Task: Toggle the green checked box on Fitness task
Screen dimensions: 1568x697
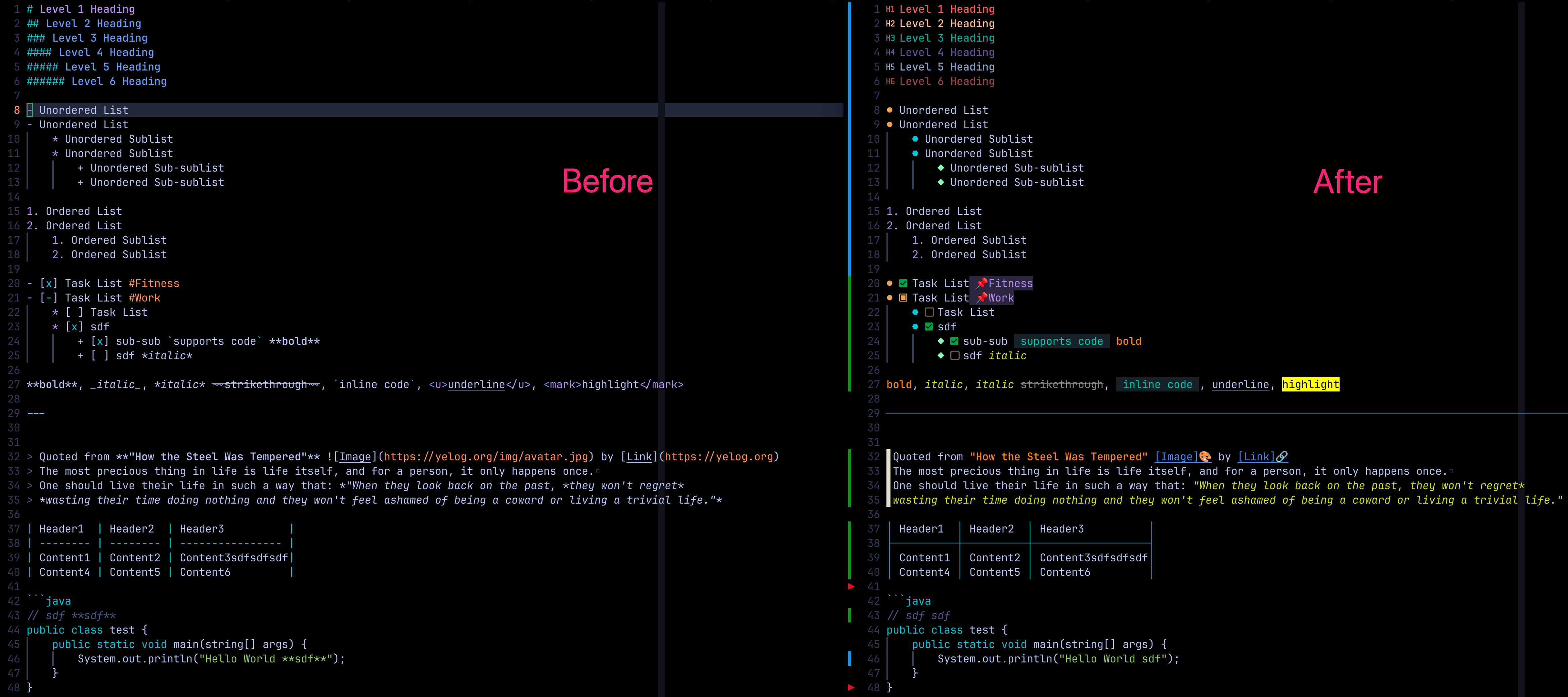Action: (903, 283)
